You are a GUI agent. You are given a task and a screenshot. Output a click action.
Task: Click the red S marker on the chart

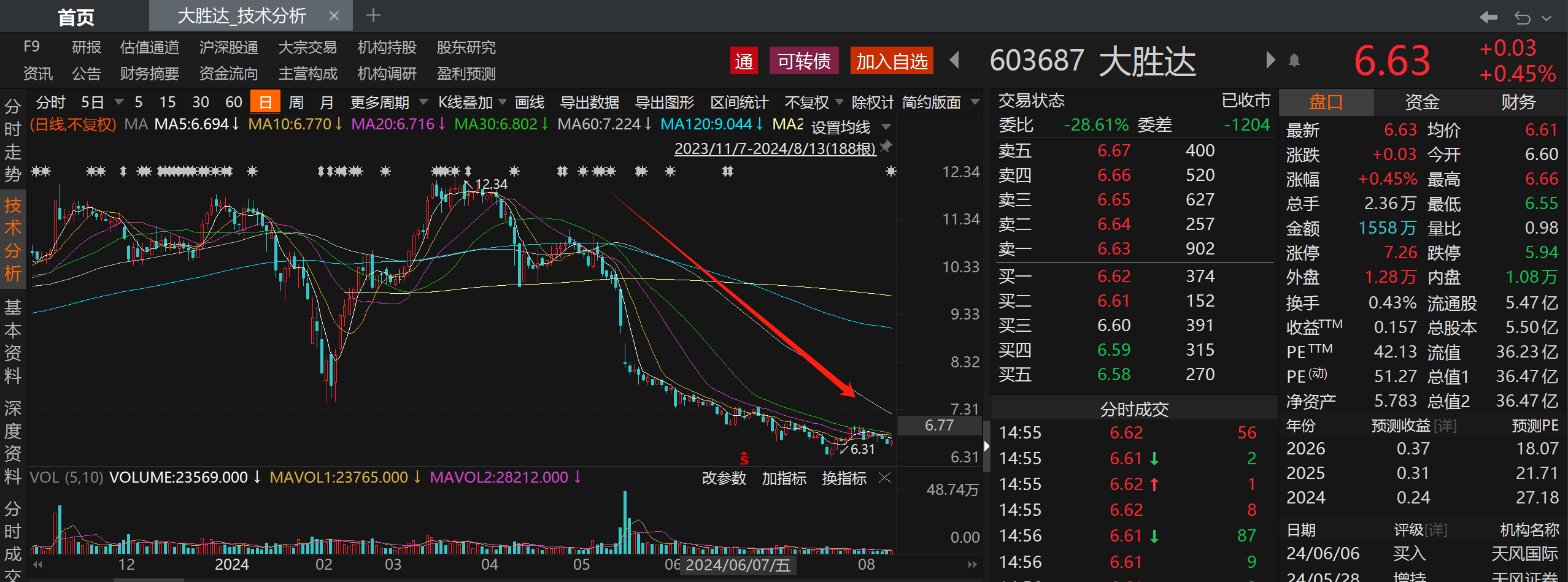744,458
